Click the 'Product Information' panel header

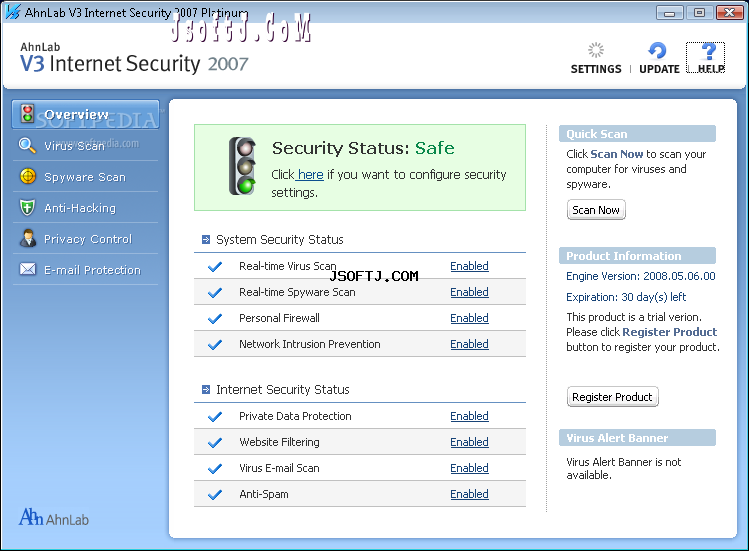click(637, 256)
